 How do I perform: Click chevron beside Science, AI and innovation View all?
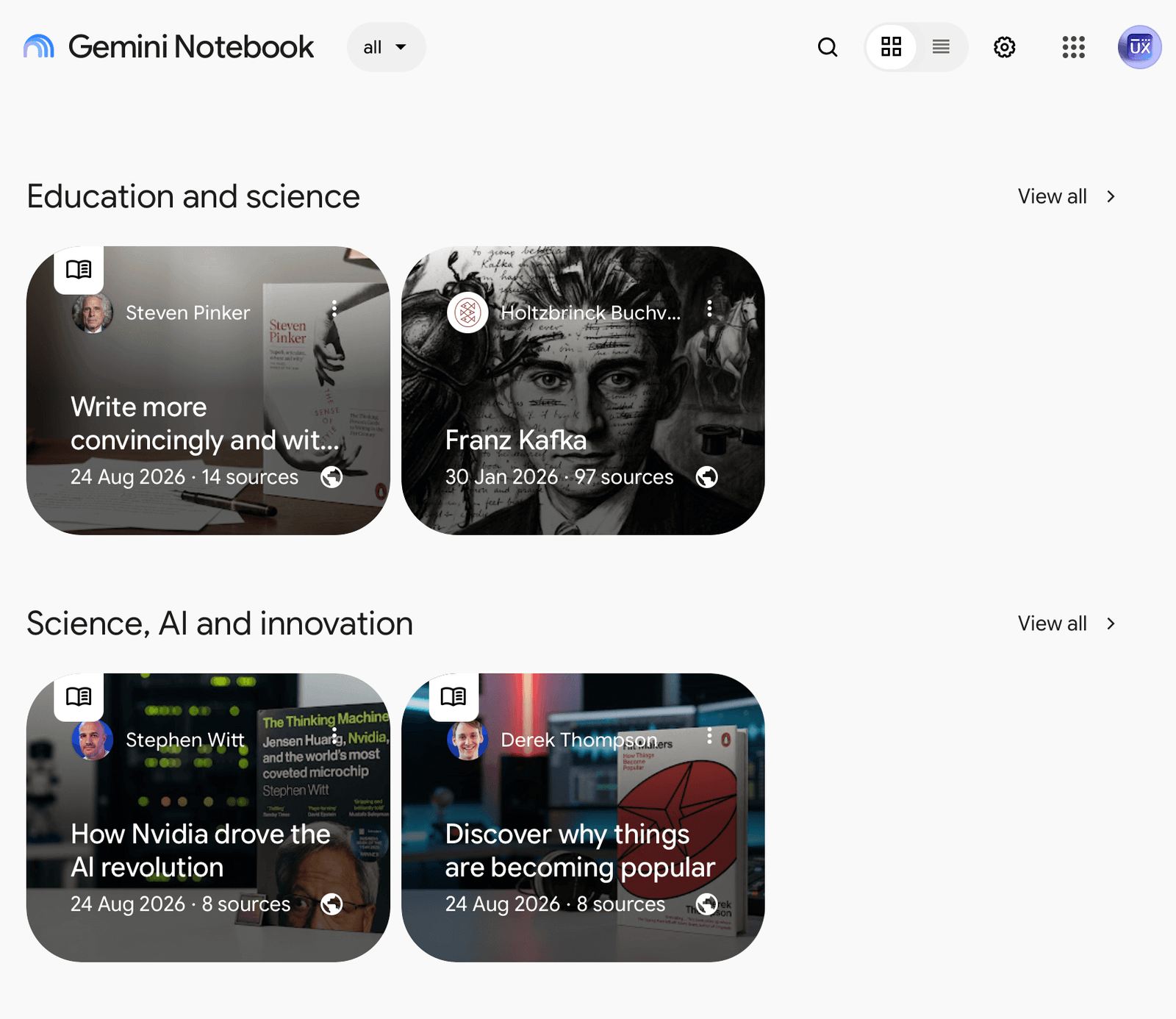click(1111, 623)
